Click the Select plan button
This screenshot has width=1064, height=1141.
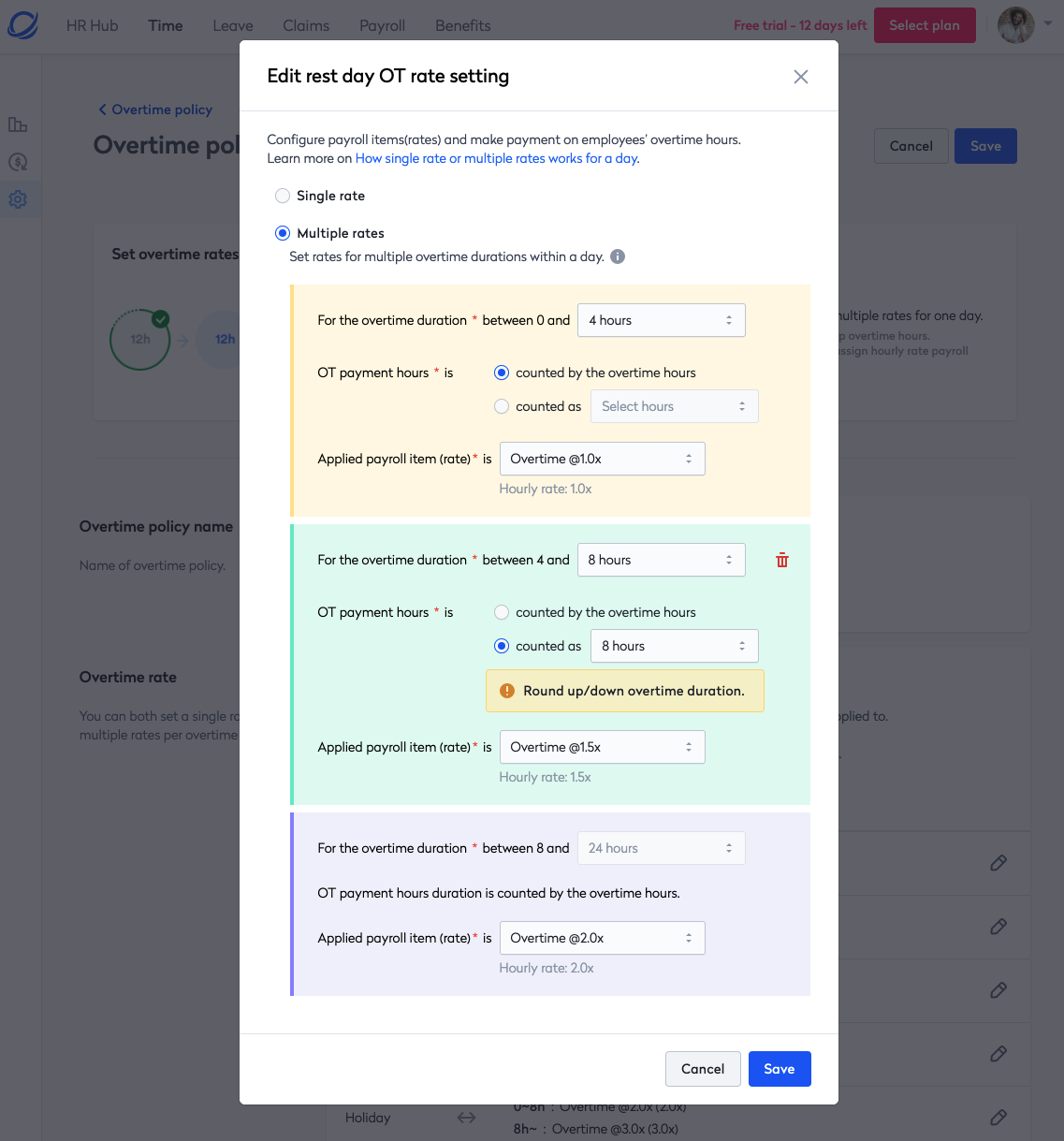925,25
